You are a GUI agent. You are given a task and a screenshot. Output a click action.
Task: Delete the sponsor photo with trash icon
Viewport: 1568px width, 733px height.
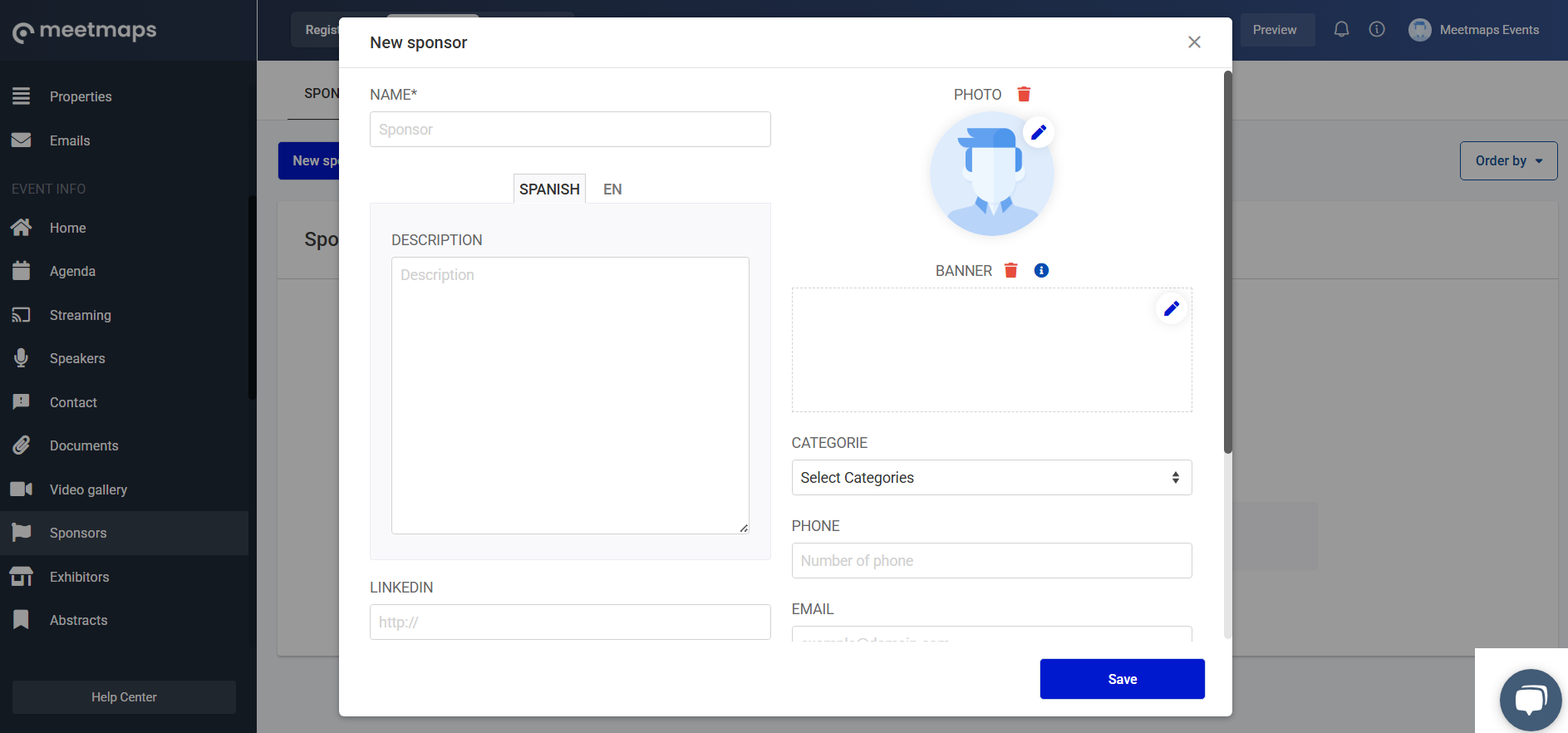click(x=1024, y=95)
